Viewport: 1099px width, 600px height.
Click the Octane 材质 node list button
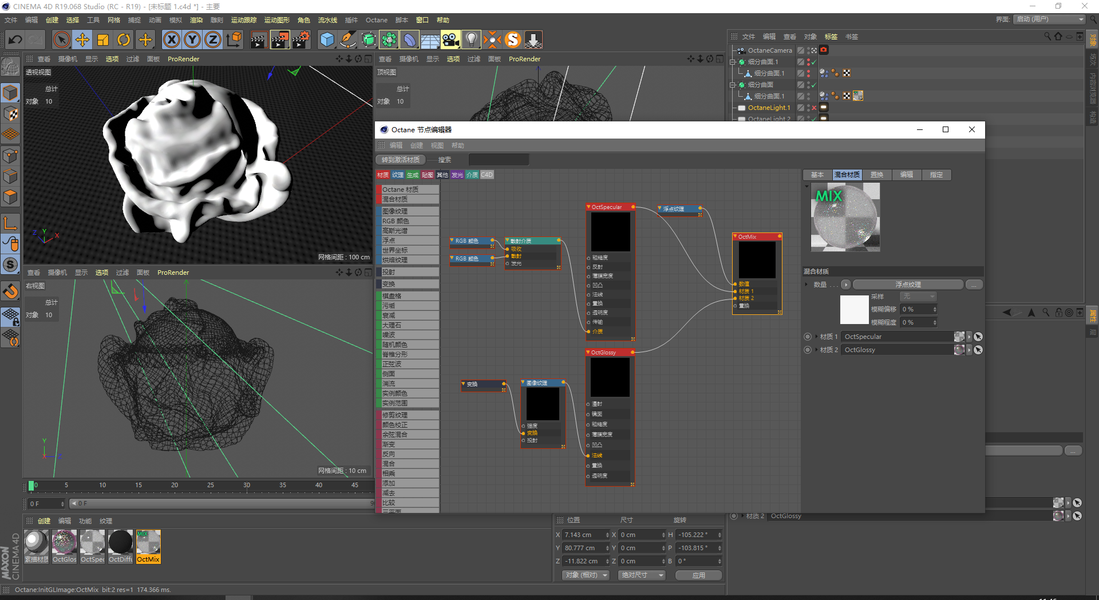click(409, 189)
